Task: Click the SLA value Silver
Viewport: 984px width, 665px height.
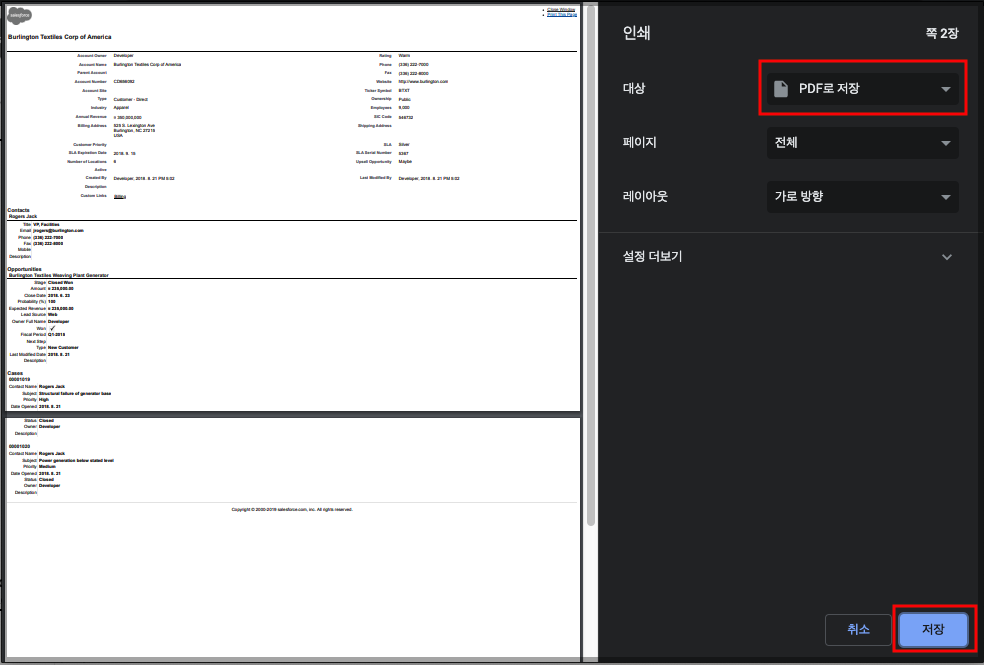Action: point(404,145)
